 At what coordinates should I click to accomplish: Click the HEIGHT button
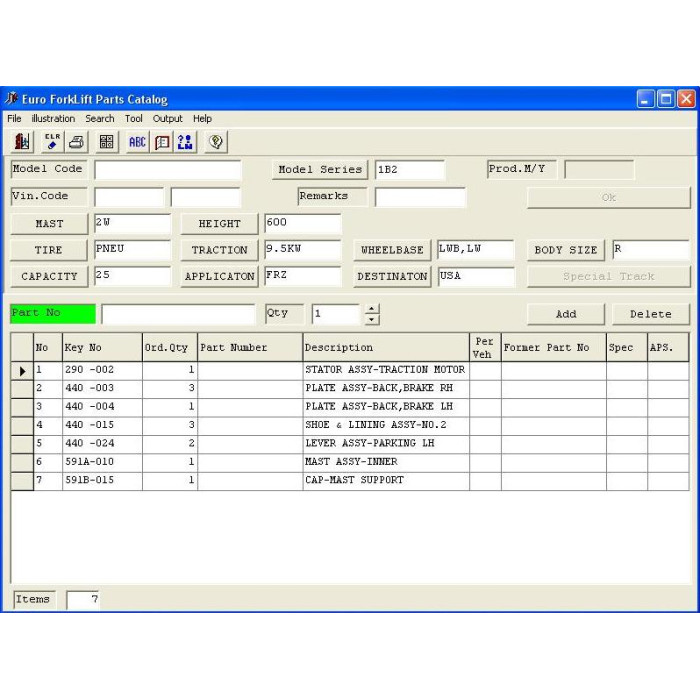[x=219, y=224]
